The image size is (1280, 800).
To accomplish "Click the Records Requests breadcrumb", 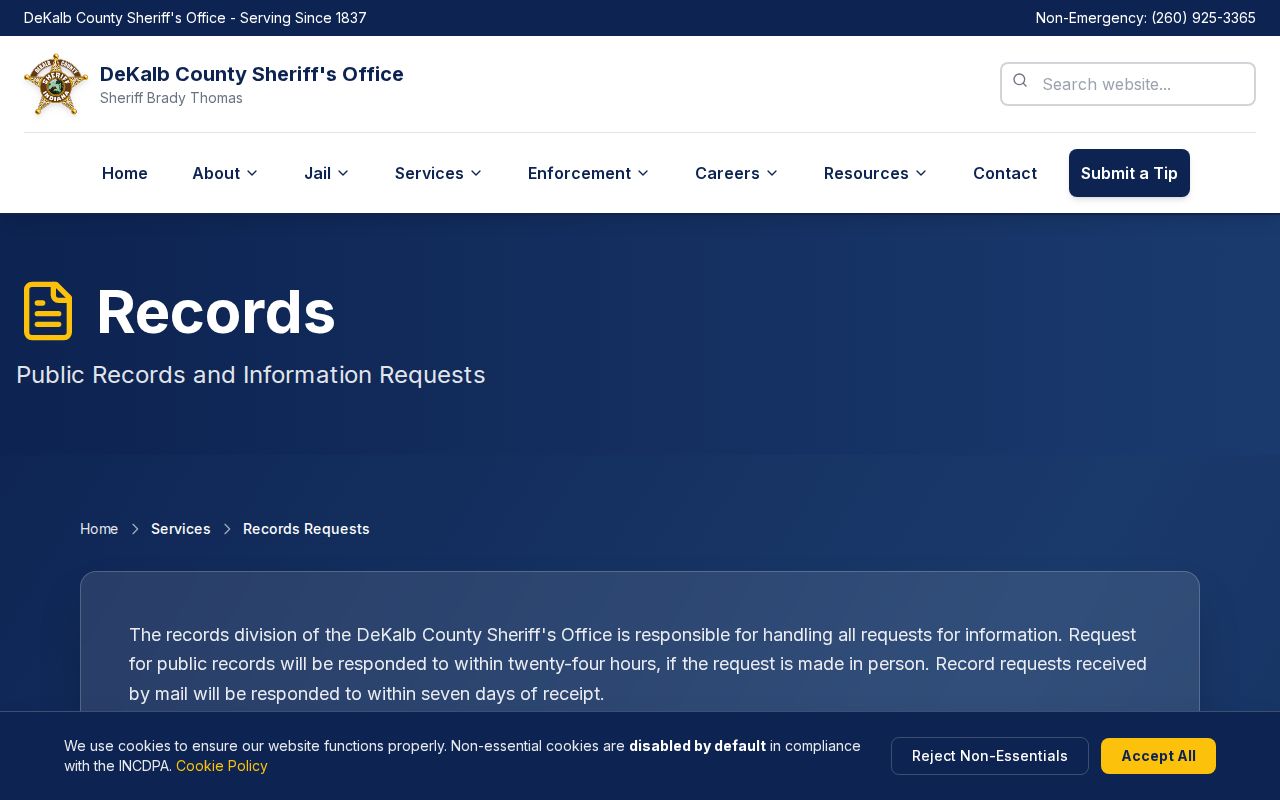I will coord(306,529).
